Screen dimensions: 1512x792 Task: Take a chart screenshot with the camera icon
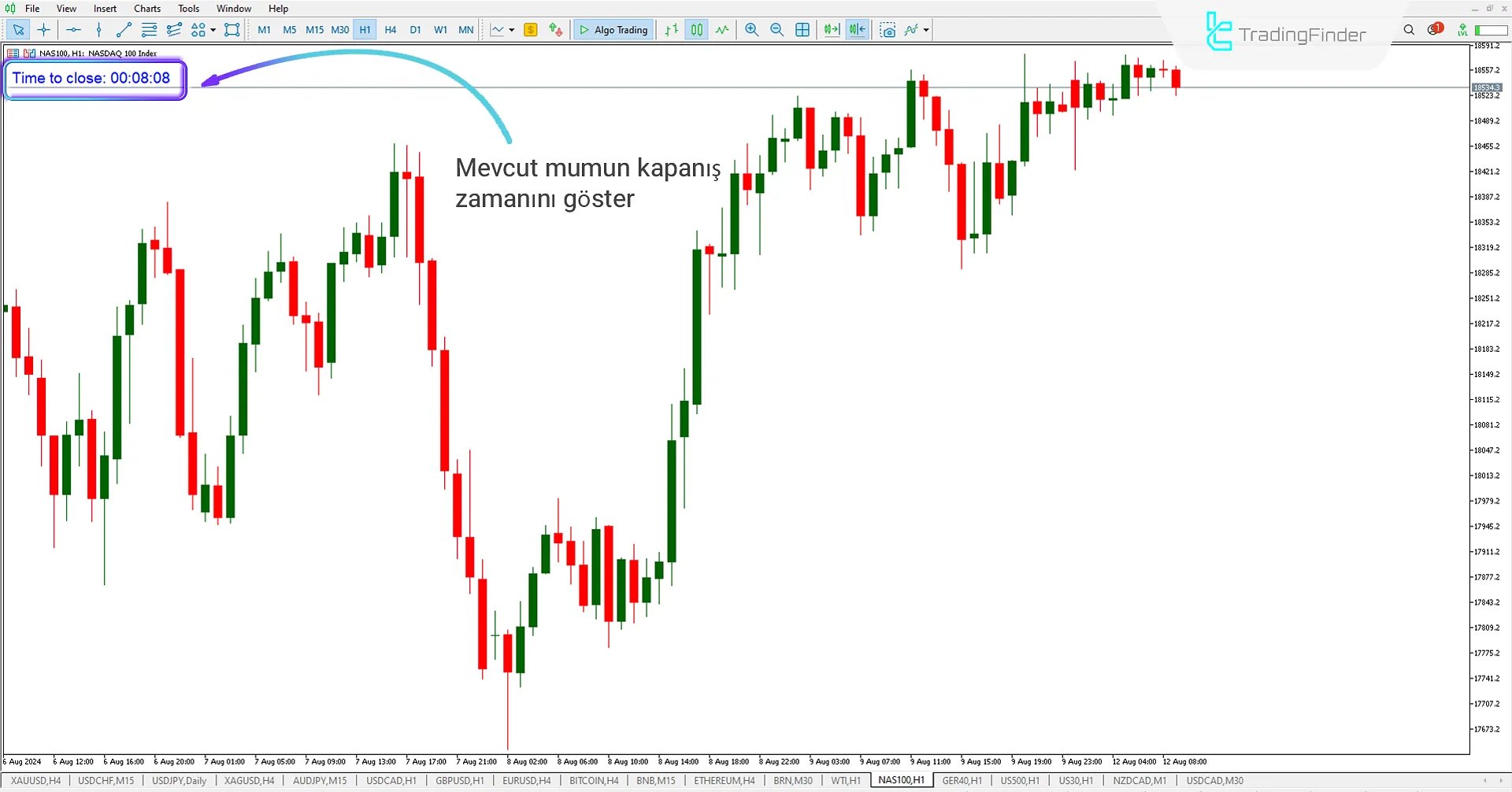click(x=888, y=30)
